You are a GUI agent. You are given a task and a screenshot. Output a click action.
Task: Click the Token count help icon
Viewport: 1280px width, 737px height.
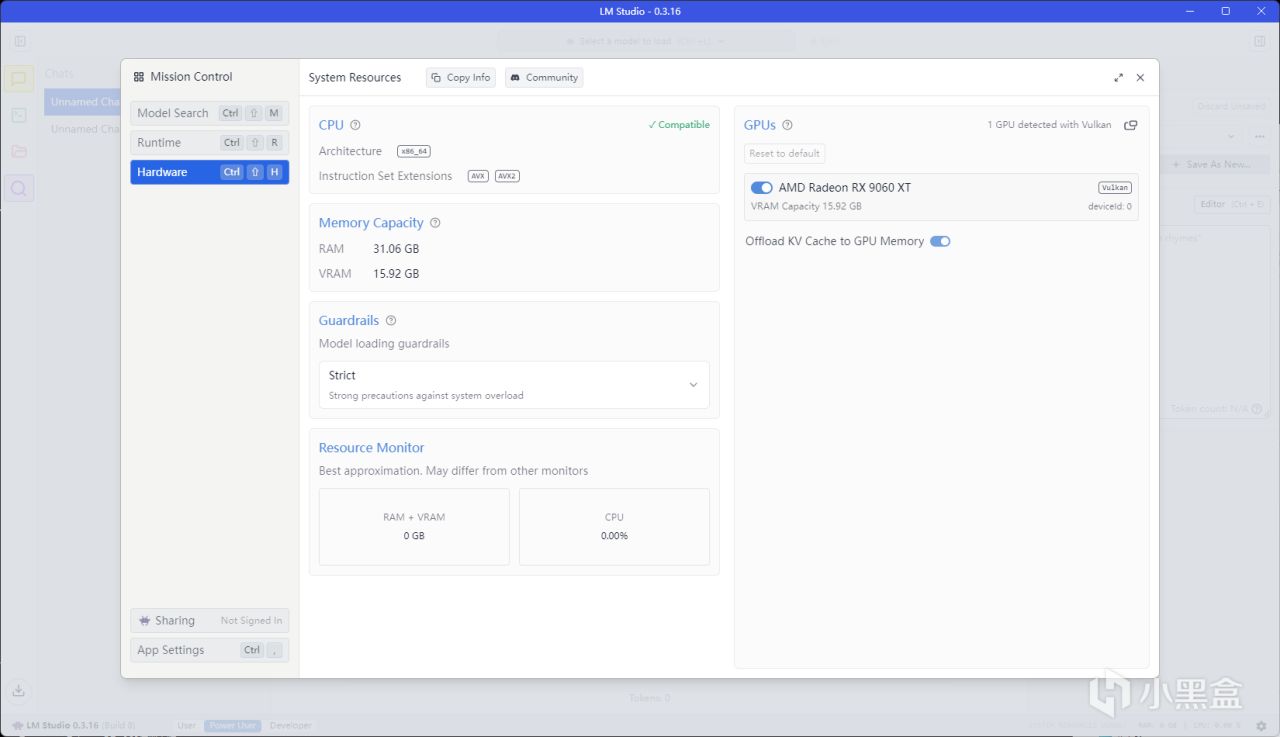click(1256, 409)
